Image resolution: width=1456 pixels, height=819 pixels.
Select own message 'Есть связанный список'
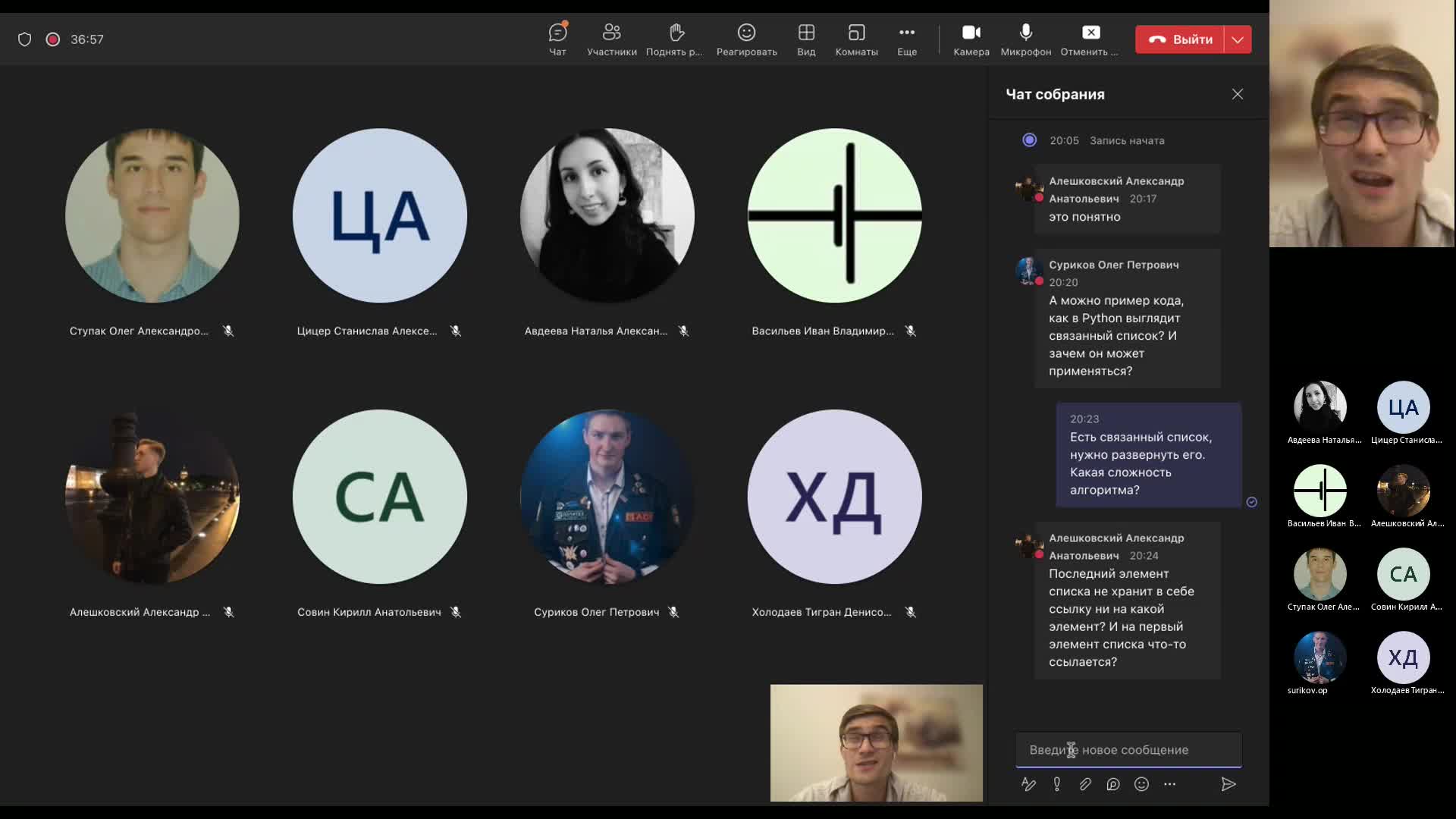(1148, 455)
